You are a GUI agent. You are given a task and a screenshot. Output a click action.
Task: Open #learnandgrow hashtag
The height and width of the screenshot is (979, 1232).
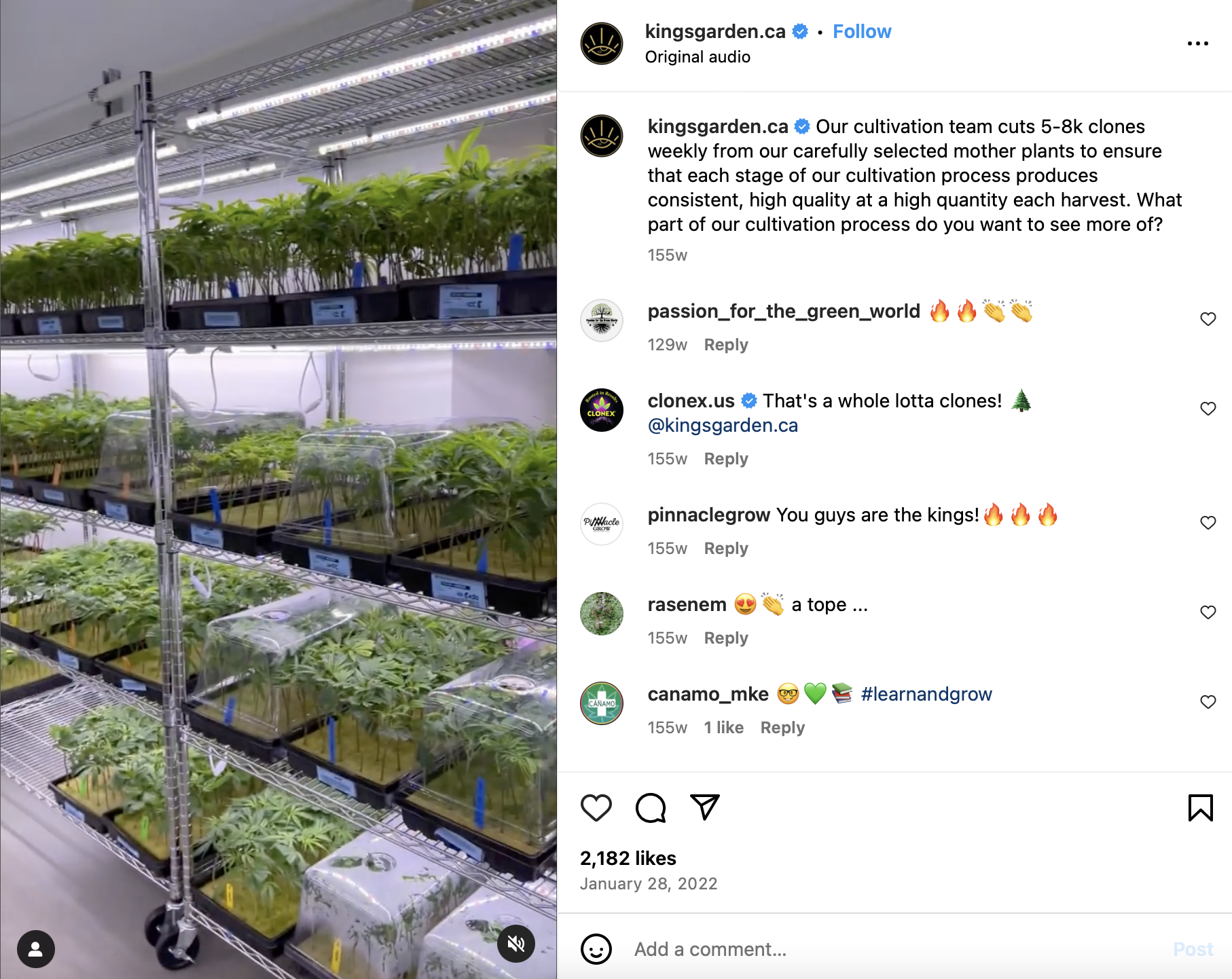(x=926, y=694)
